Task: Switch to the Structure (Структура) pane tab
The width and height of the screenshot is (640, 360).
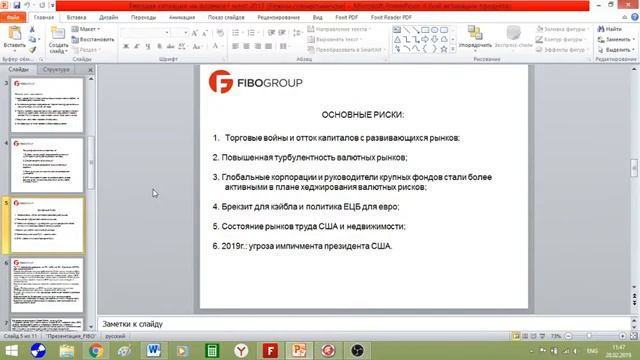Action: 56,69
